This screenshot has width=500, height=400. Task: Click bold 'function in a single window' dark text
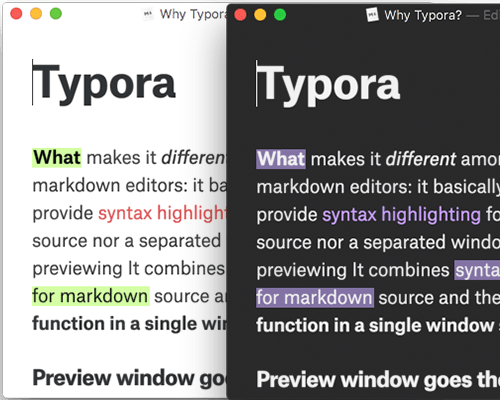[375, 325]
